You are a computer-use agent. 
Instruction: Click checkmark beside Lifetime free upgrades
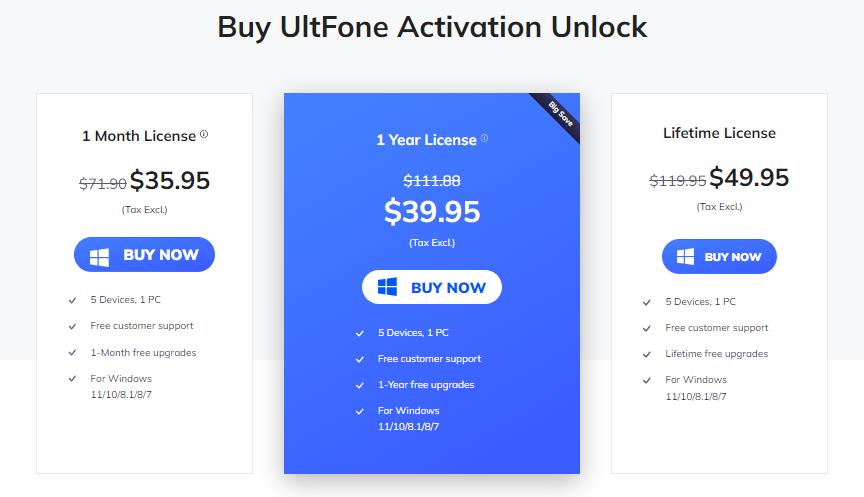pos(647,354)
